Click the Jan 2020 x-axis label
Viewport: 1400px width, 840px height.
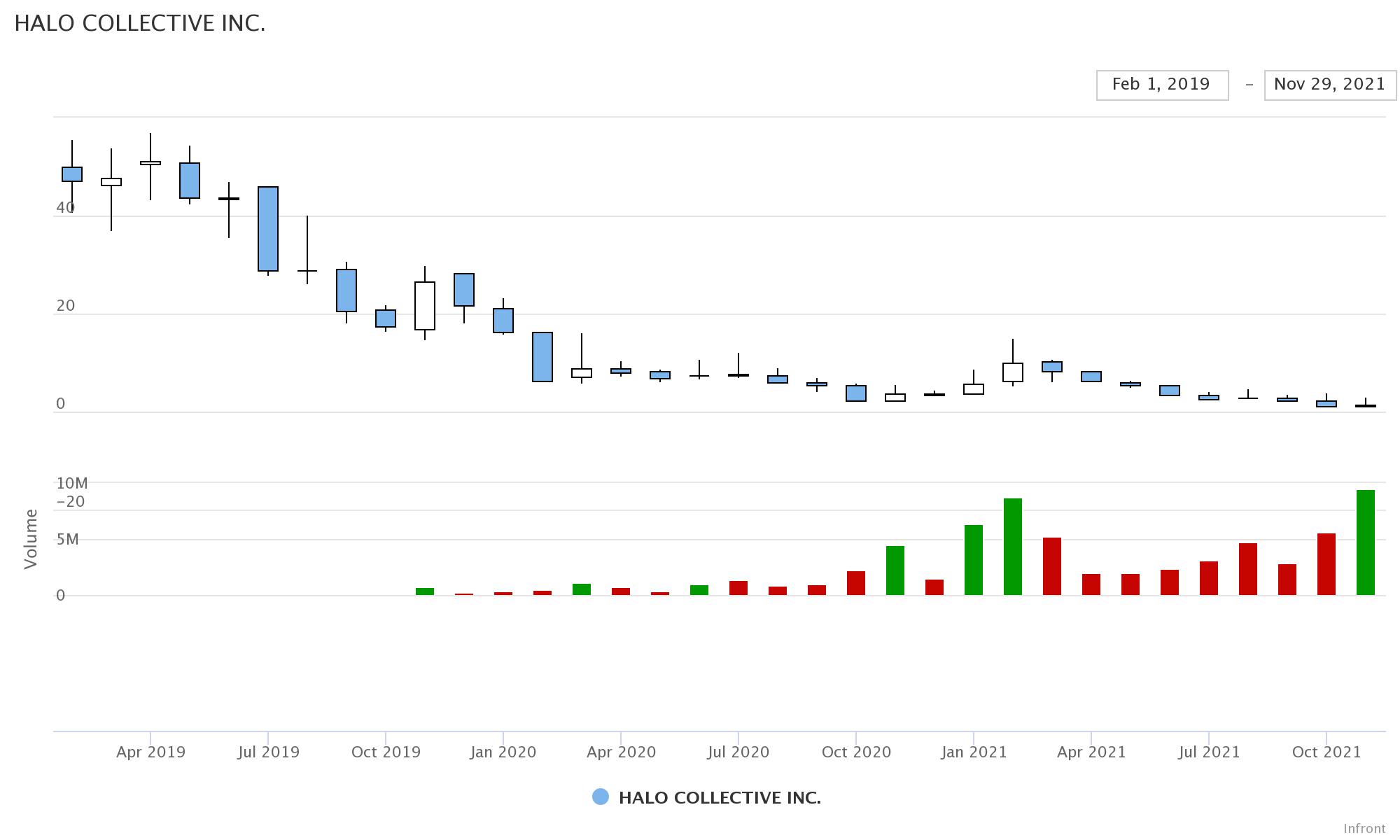(503, 752)
